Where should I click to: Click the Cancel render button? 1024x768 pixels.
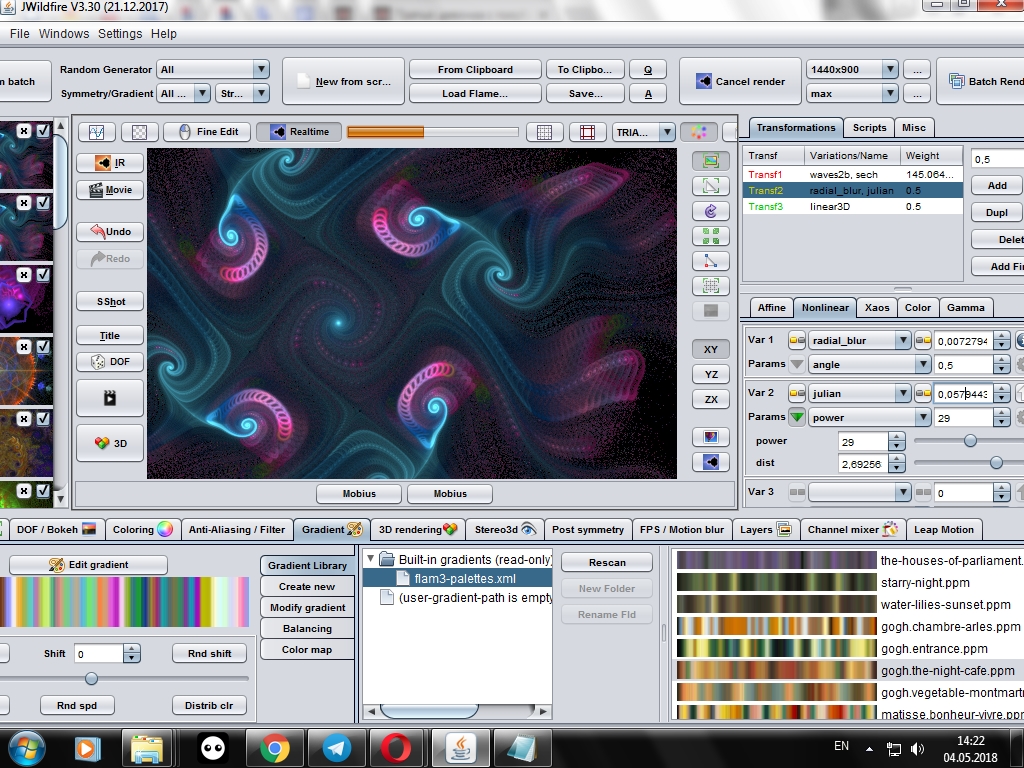point(740,81)
